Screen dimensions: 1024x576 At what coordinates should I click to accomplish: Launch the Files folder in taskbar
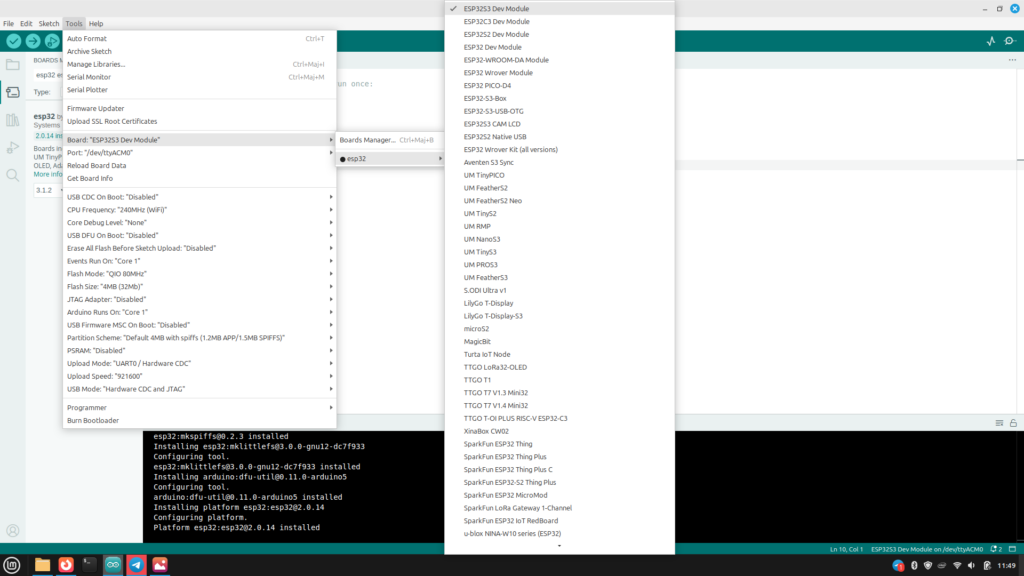pos(42,565)
